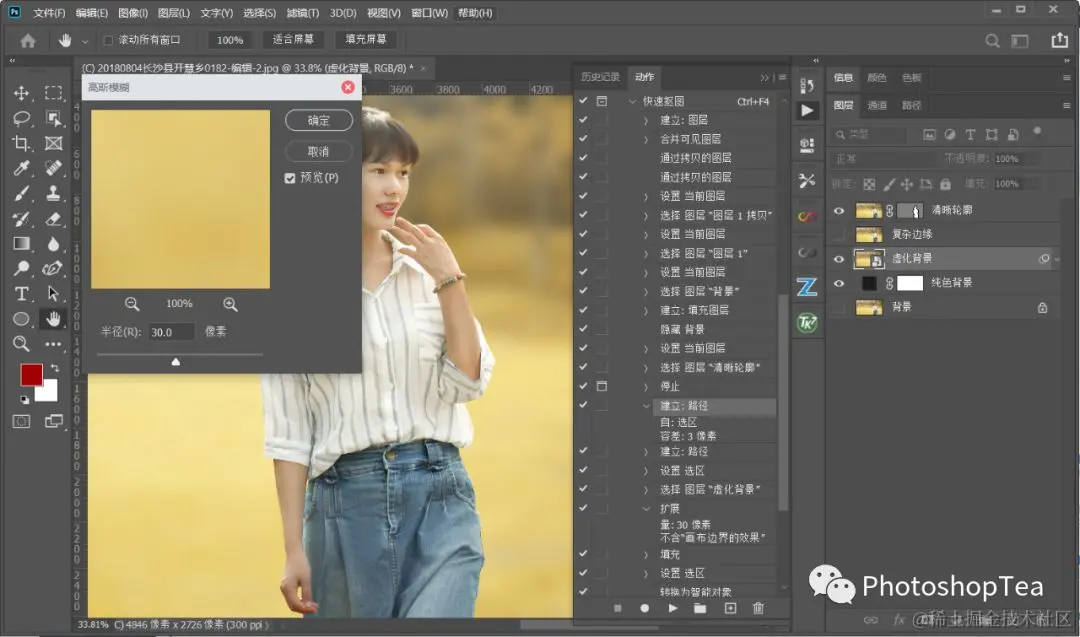Open the 文件(F) menu
The height and width of the screenshot is (637, 1080).
(49, 13)
